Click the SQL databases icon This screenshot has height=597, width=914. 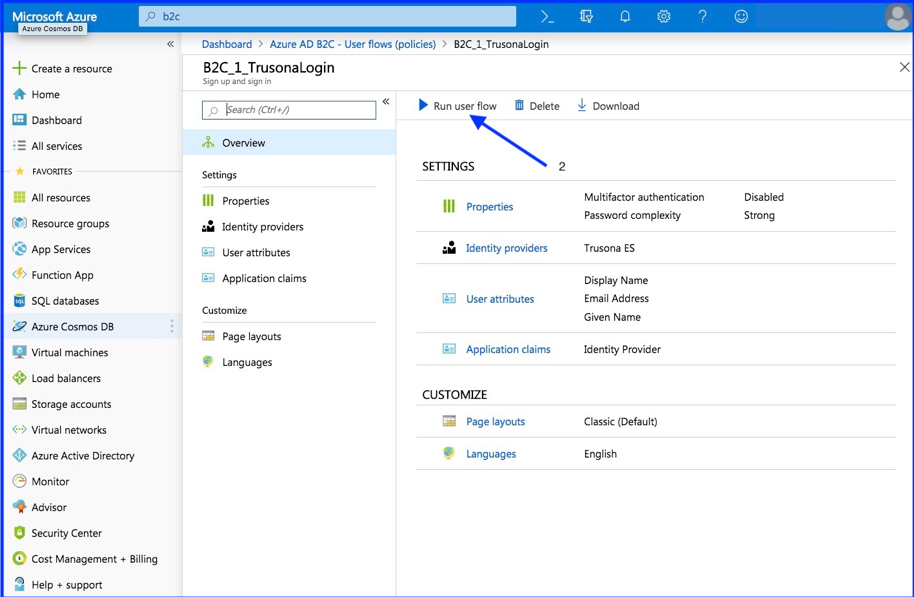19,301
